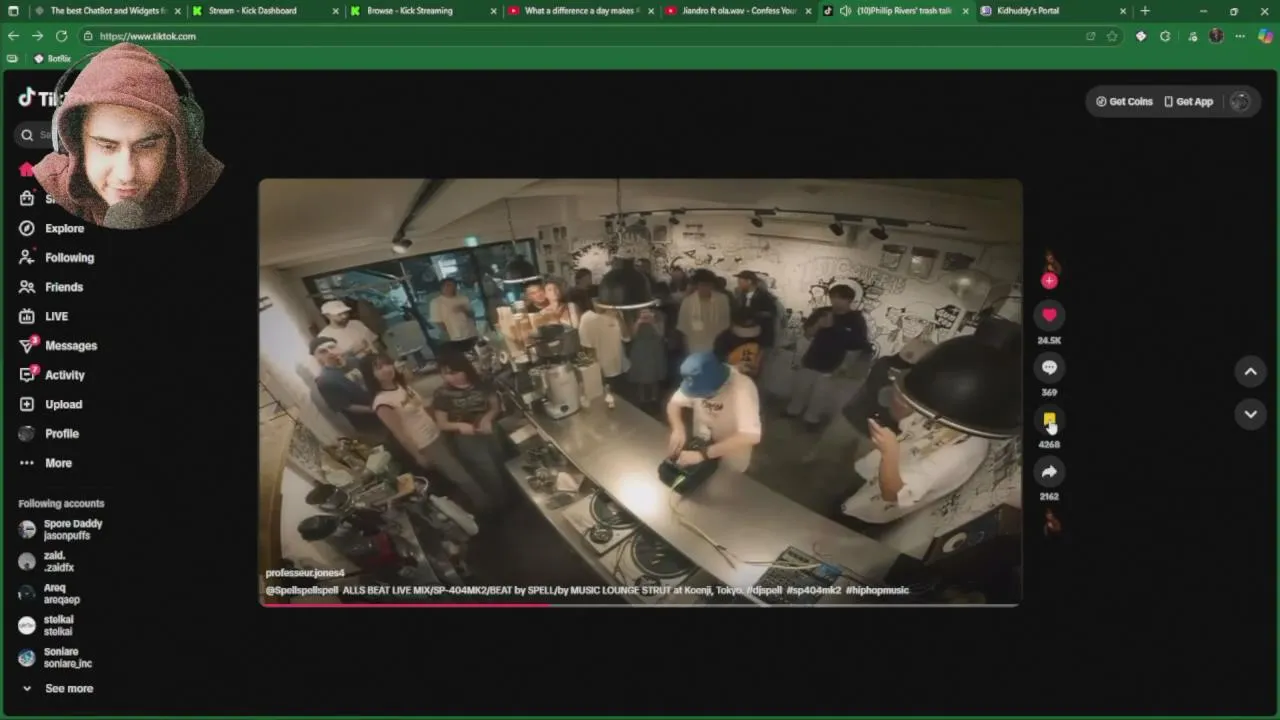Mute the Phillip Rivers tab audio icon

[x=846, y=11]
